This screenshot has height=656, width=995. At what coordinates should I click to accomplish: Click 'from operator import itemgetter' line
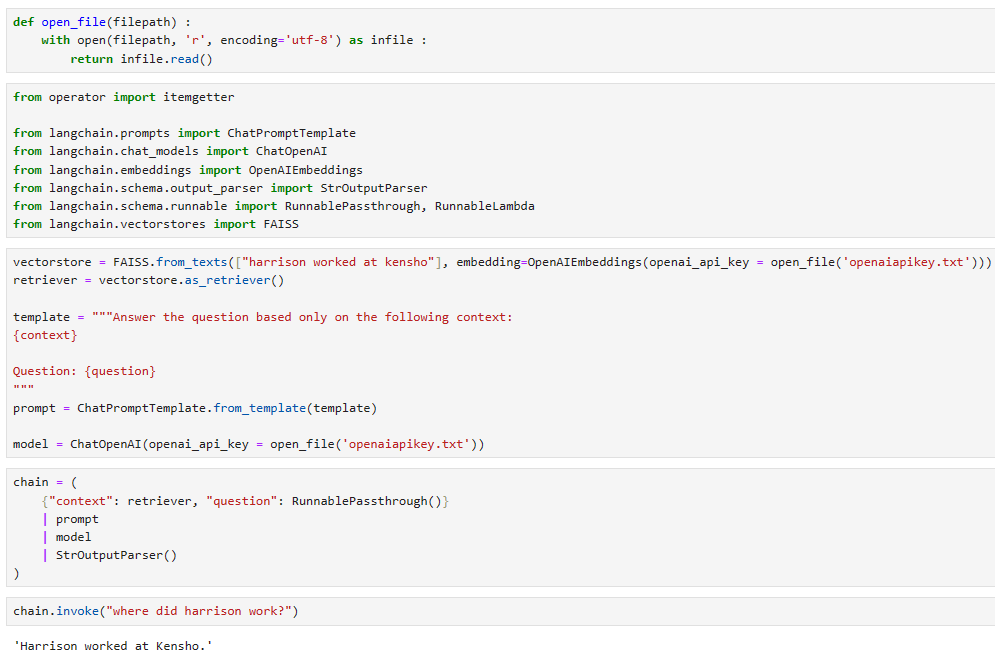[124, 97]
